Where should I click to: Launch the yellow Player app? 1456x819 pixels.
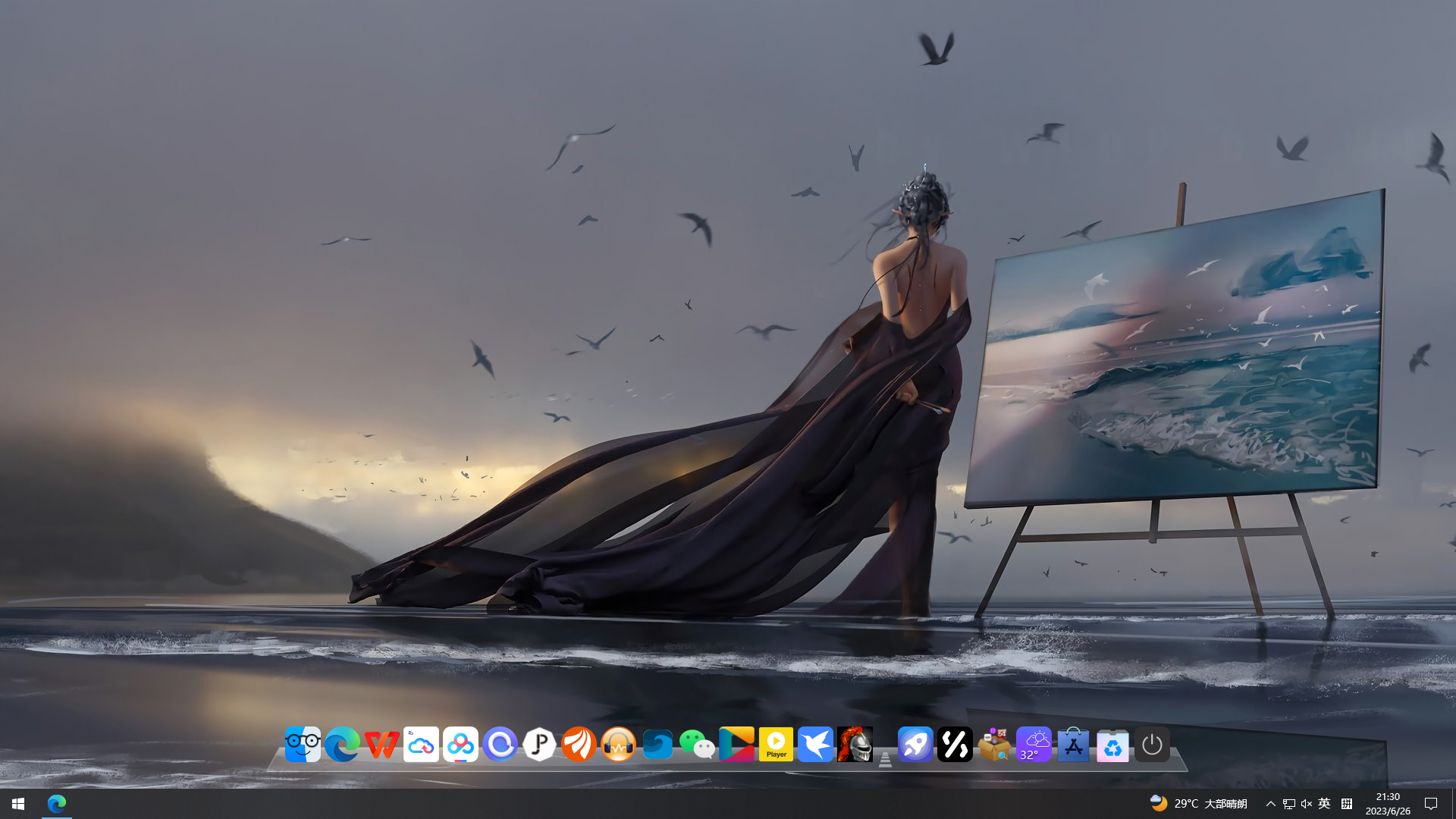[x=776, y=745]
